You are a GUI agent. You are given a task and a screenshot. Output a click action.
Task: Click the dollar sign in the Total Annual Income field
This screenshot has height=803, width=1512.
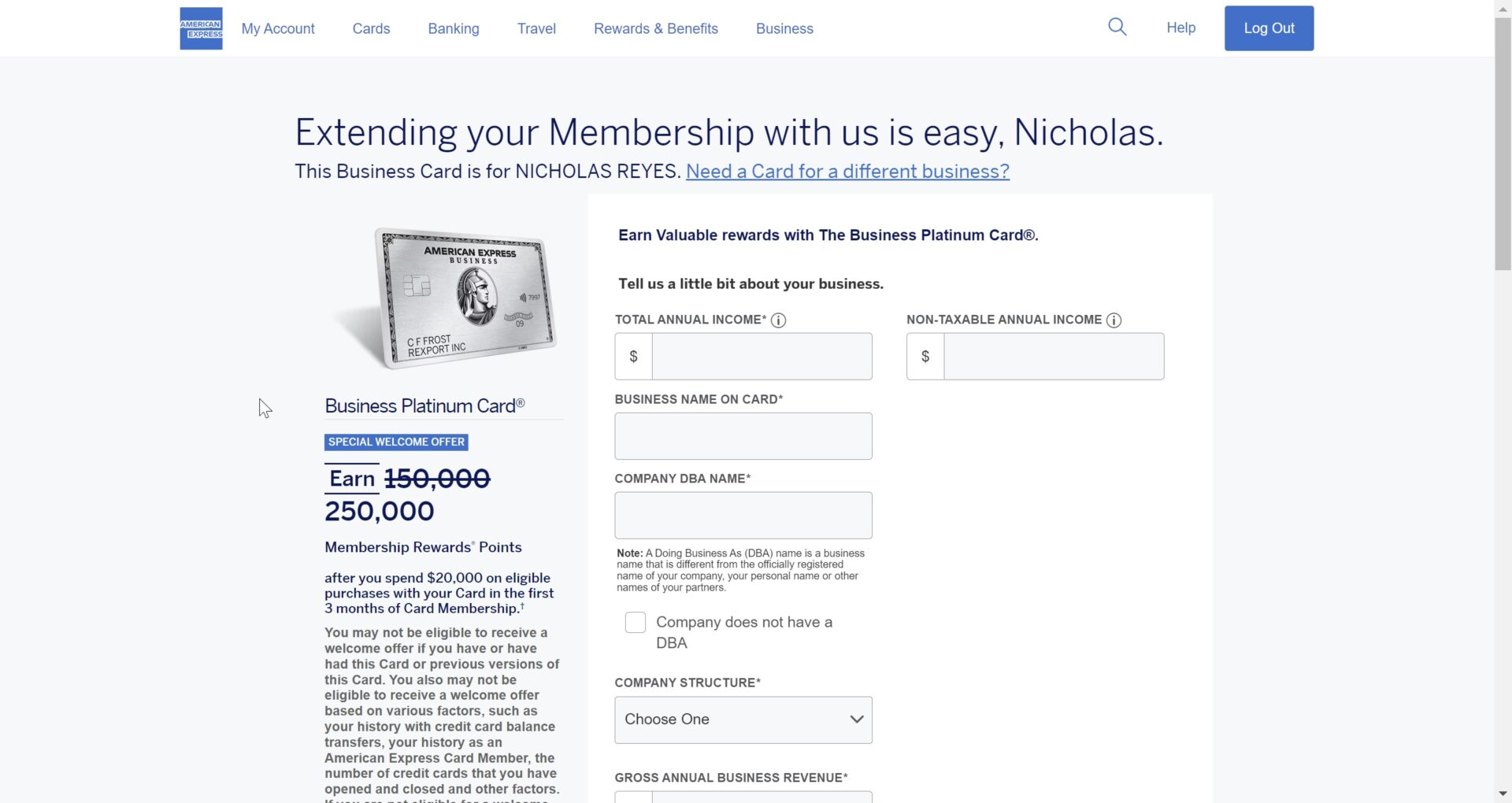point(632,356)
